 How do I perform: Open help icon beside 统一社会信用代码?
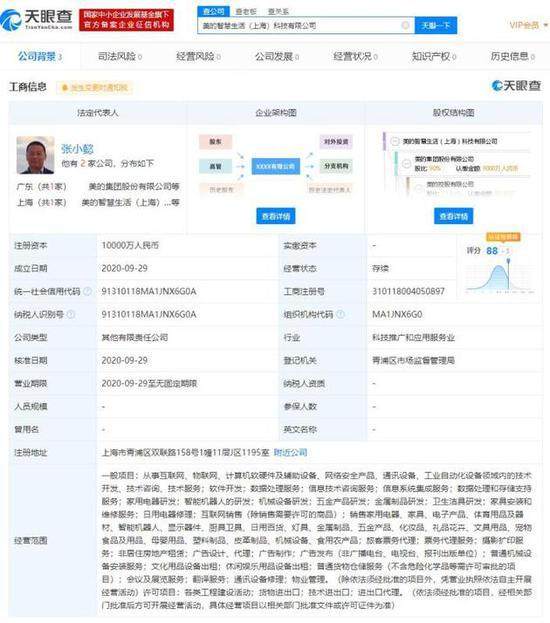coord(87,291)
